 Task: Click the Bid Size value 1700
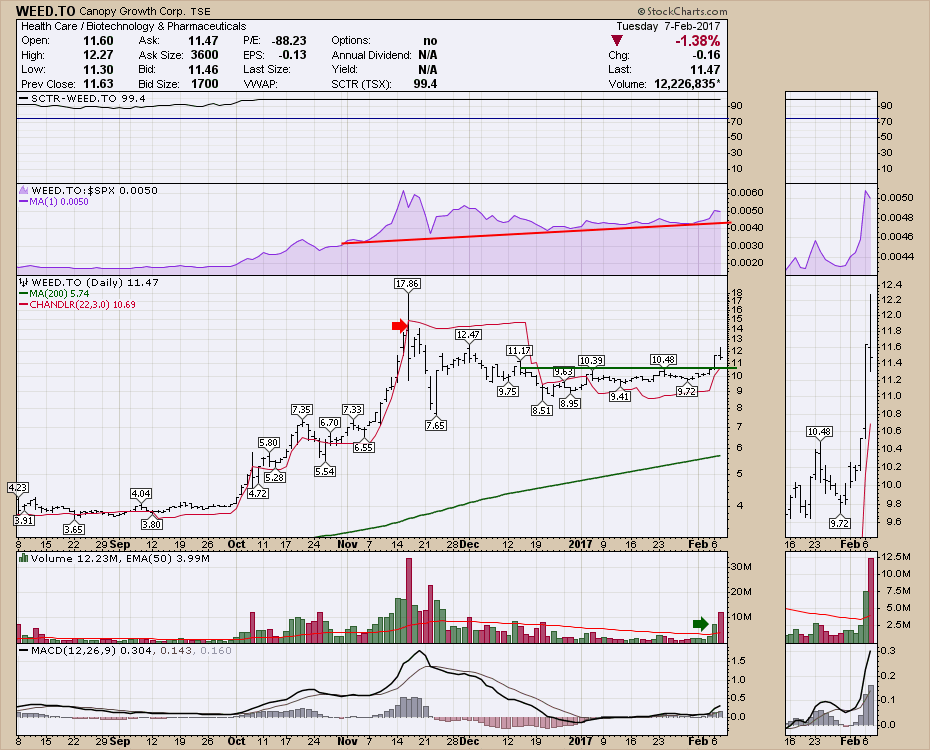pyautogui.click(x=205, y=84)
